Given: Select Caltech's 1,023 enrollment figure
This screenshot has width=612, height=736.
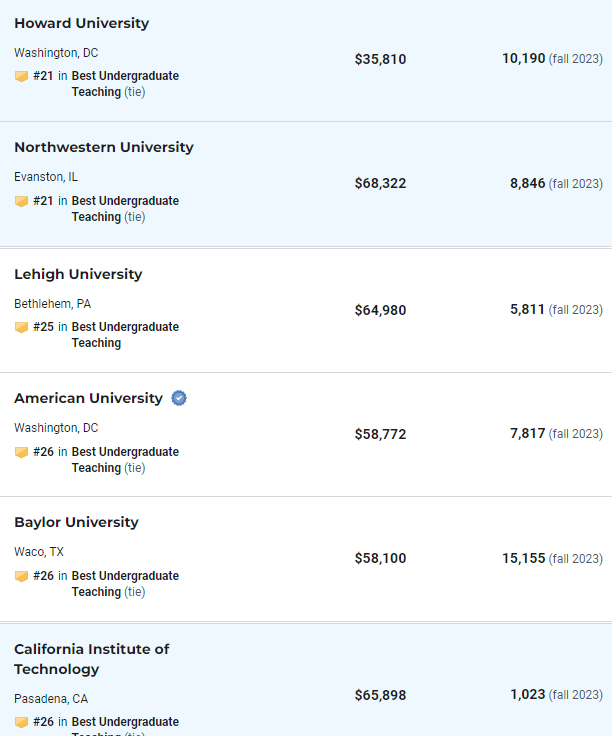Looking at the screenshot, I should click(x=528, y=694).
